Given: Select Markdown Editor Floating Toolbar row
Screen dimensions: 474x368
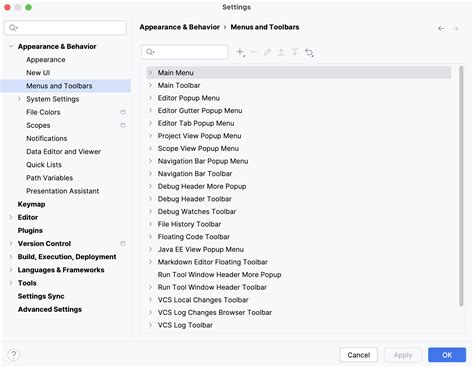Looking at the screenshot, I should tap(298, 262).
